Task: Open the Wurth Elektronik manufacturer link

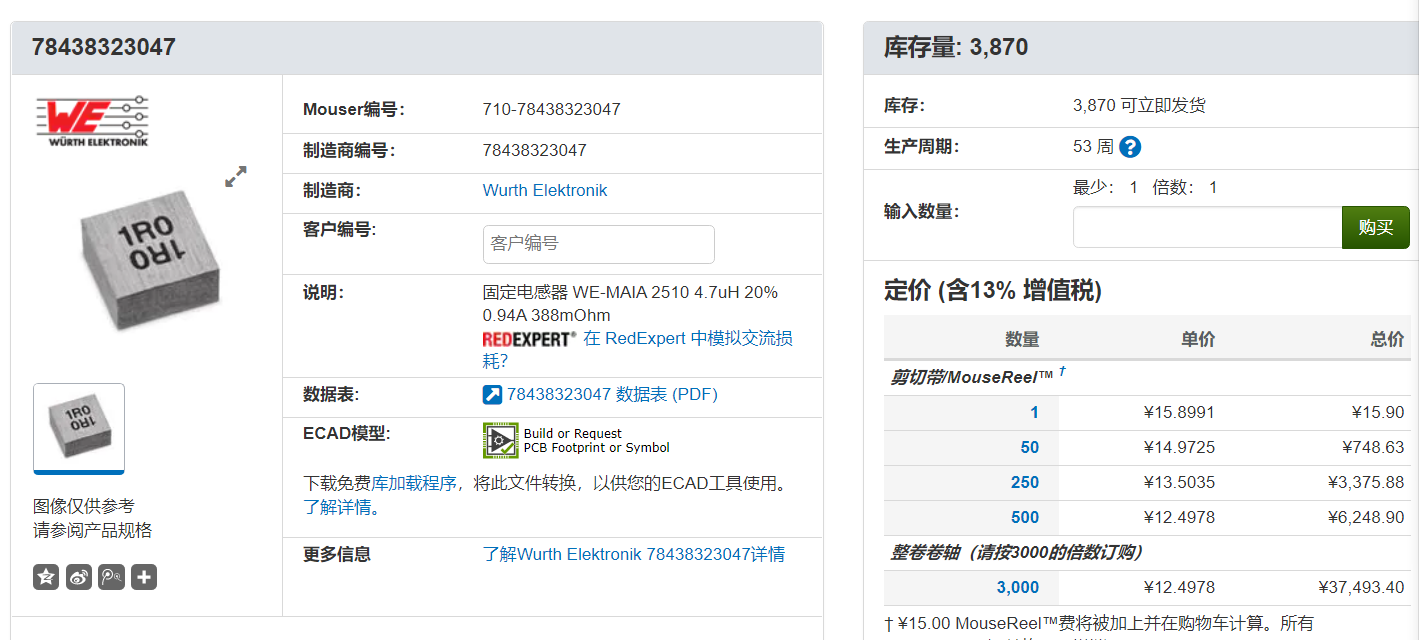Action: click(x=545, y=190)
